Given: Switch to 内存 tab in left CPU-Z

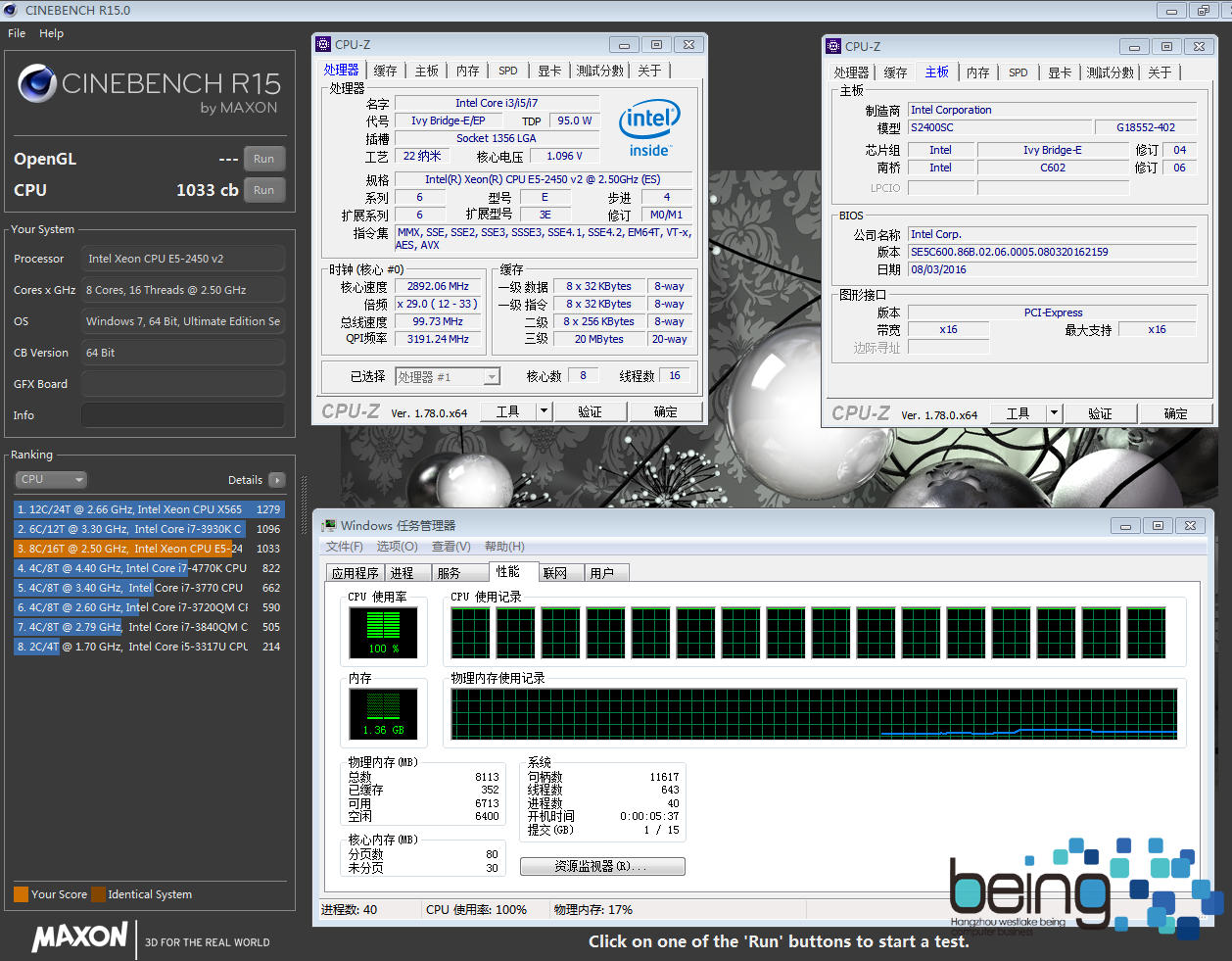Looking at the screenshot, I should tap(467, 71).
